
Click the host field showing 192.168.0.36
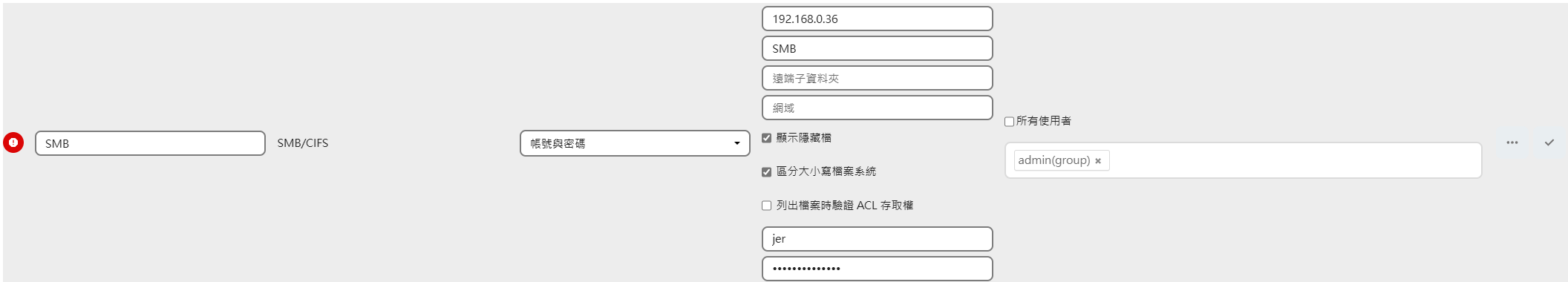point(878,19)
